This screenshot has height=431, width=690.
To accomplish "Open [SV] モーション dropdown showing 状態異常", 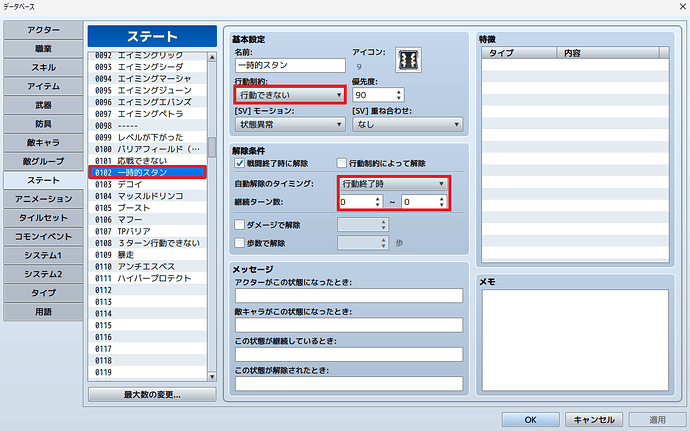I will (290, 125).
